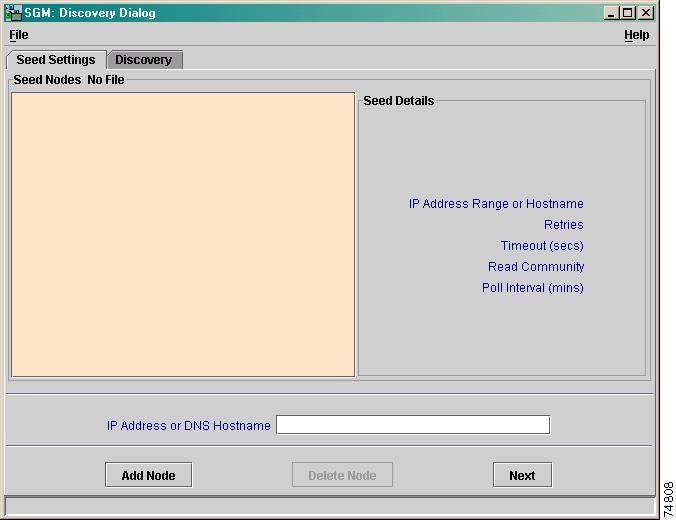This screenshot has width=676, height=520.
Task: Click the IP Address or DNS Hostname label
Action: [189, 426]
